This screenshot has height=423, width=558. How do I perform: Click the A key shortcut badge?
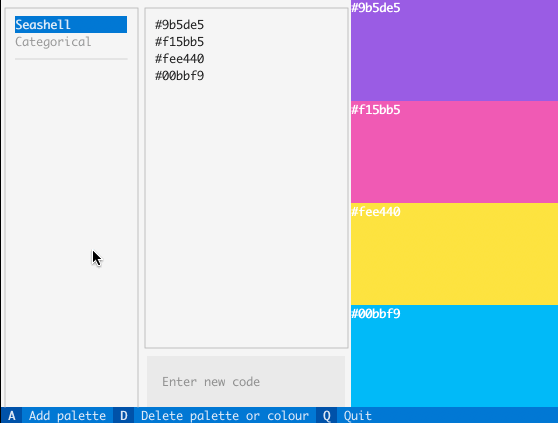[x=12, y=415]
